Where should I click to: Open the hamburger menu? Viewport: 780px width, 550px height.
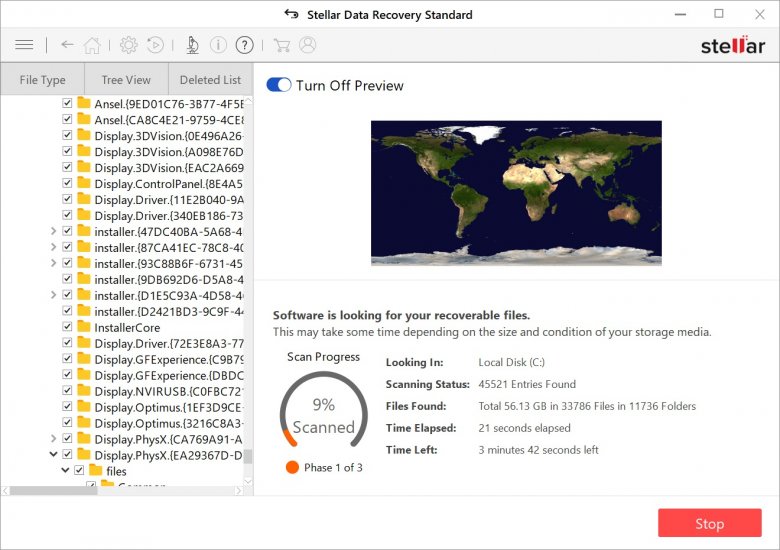24,45
